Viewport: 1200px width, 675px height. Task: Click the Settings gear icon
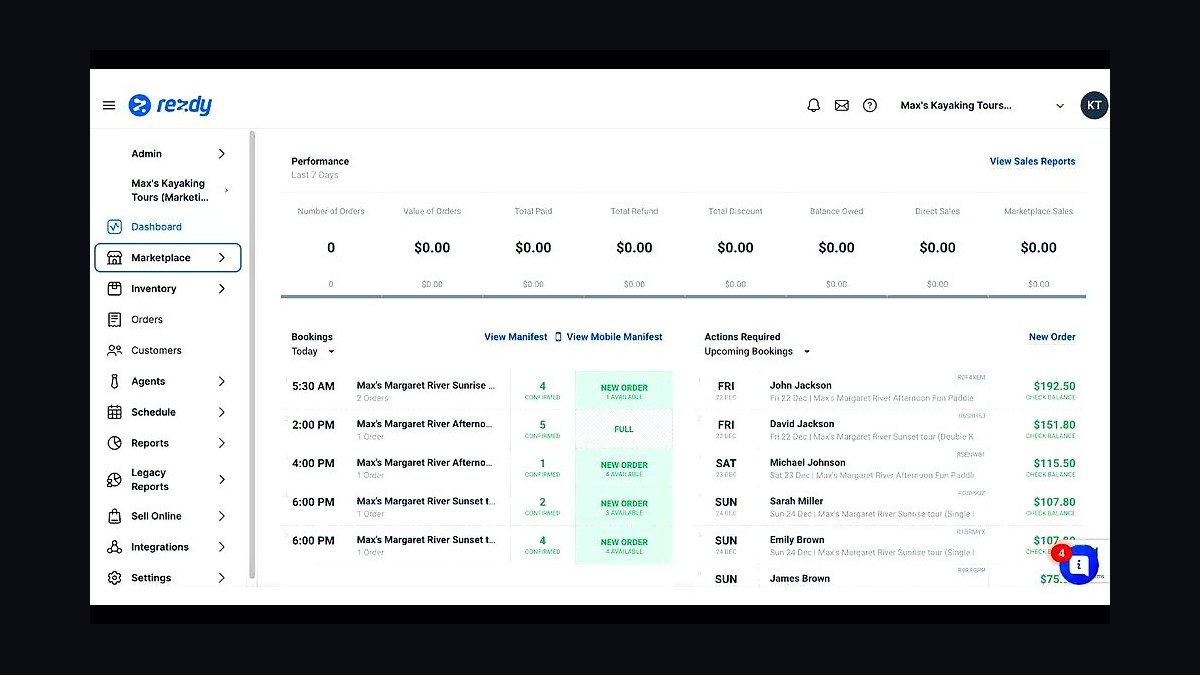114,578
